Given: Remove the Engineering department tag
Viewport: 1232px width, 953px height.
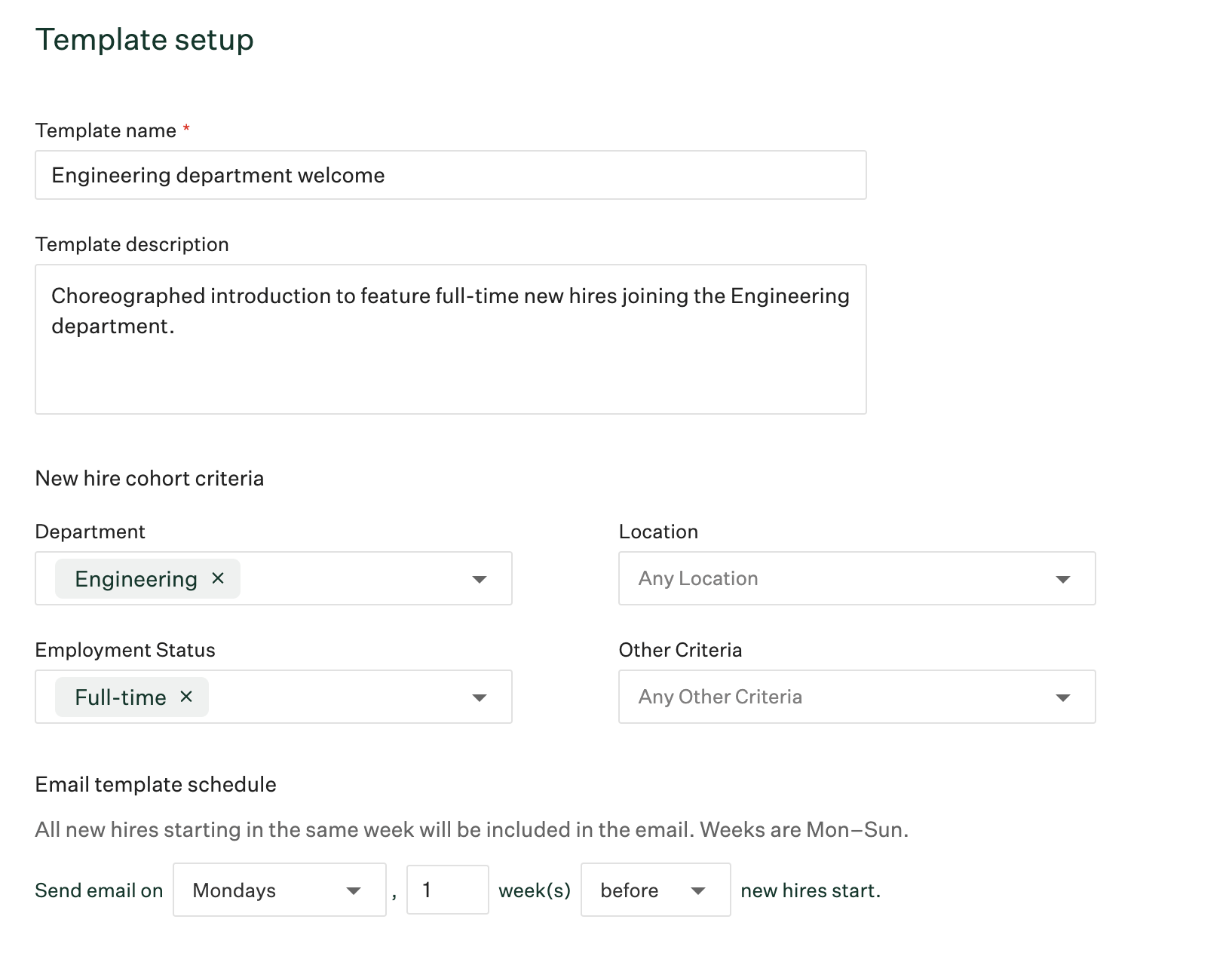Looking at the screenshot, I should [x=218, y=578].
